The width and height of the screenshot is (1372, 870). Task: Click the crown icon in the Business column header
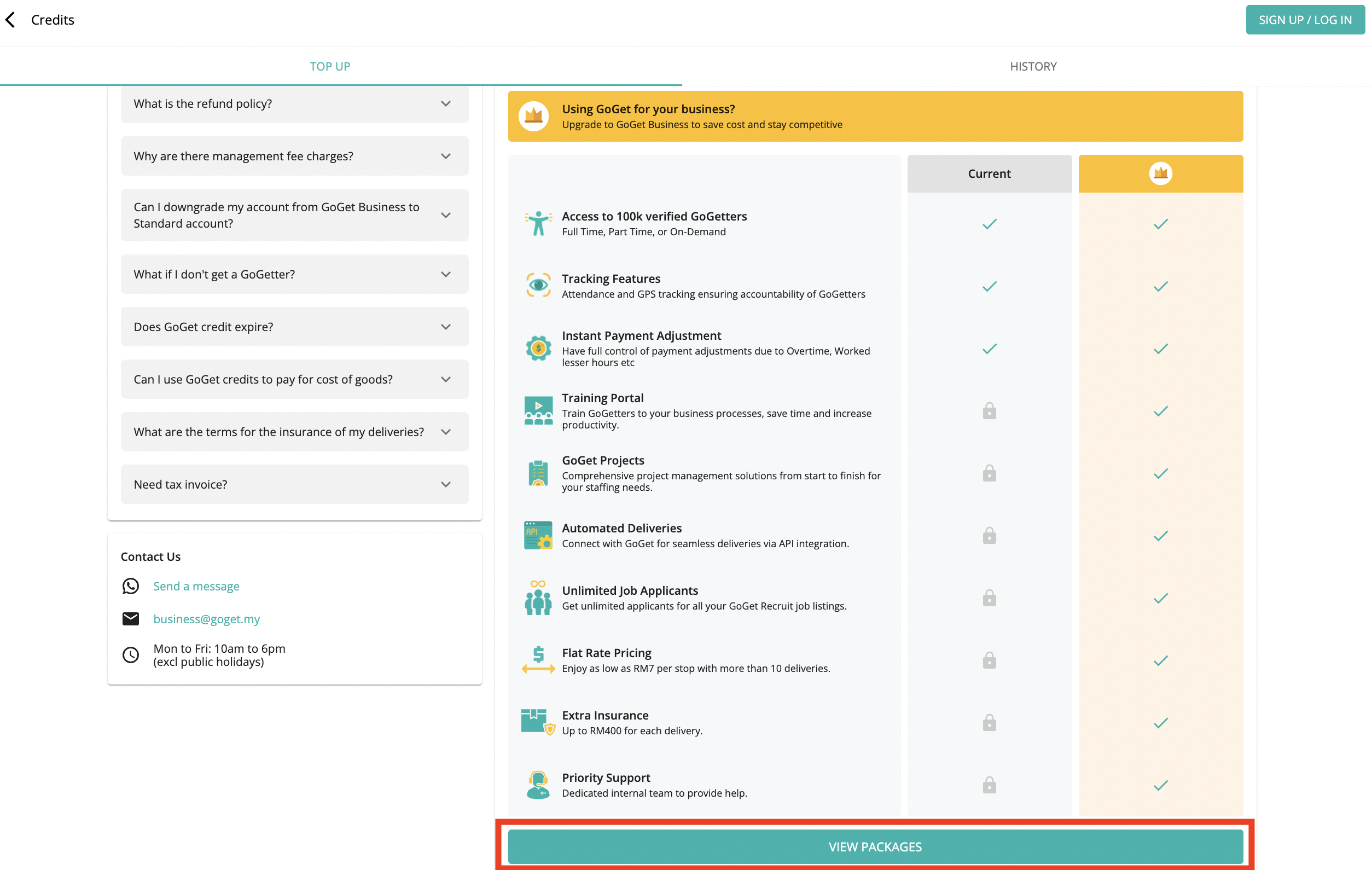tap(1161, 173)
